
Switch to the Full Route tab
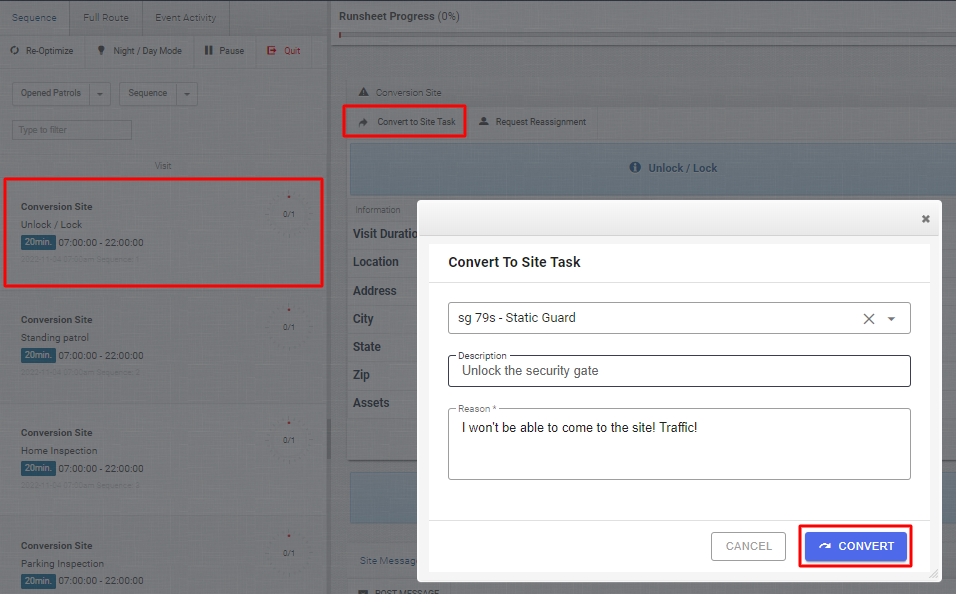(105, 17)
